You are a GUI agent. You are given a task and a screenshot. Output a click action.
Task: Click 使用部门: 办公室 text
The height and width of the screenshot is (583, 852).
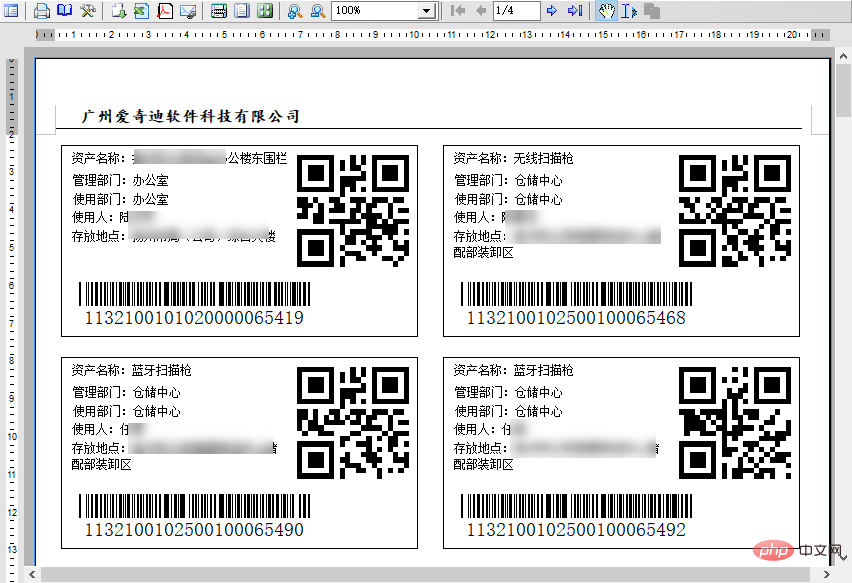click(121, 199)
